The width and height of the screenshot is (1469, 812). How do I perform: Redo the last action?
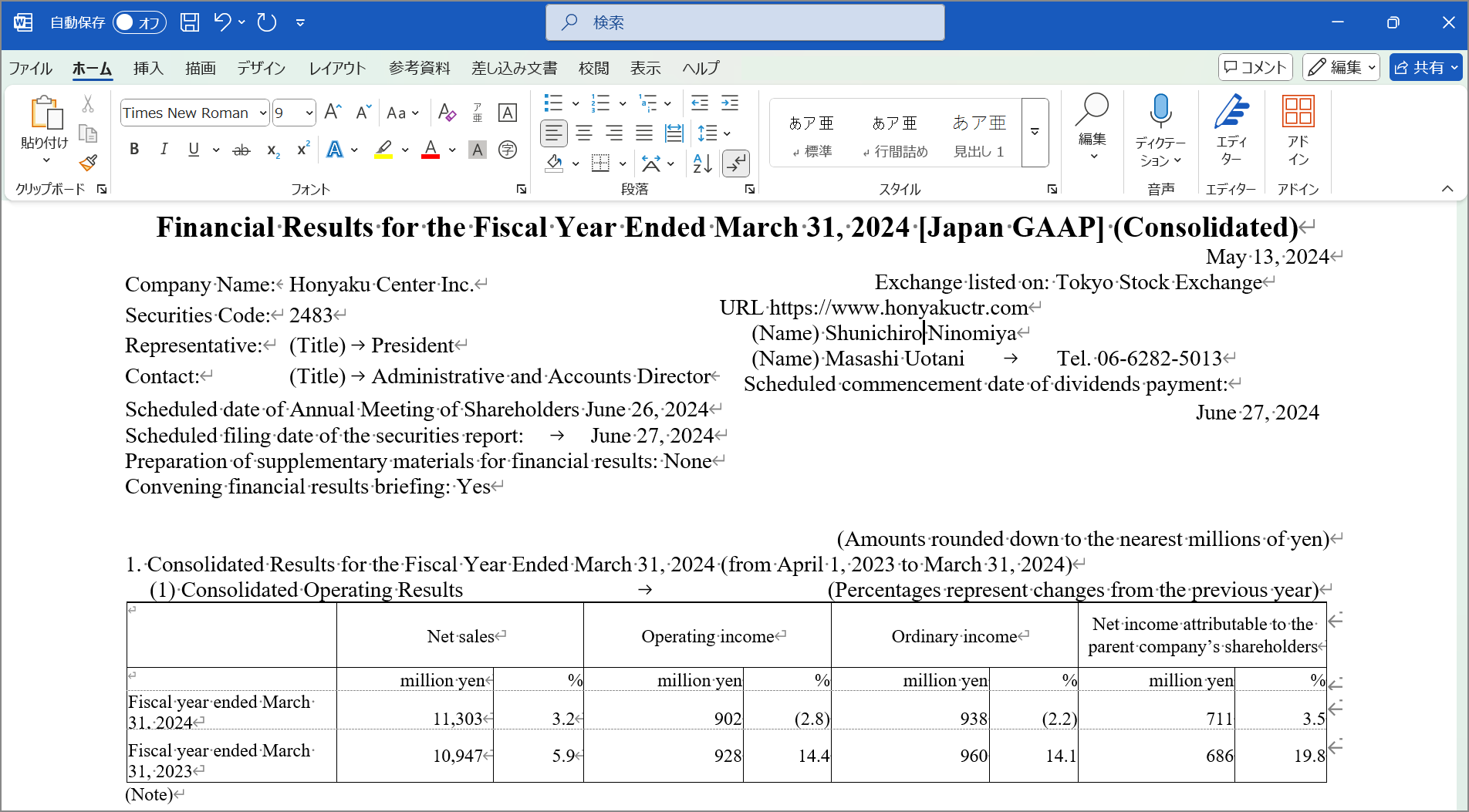(267, 22)
